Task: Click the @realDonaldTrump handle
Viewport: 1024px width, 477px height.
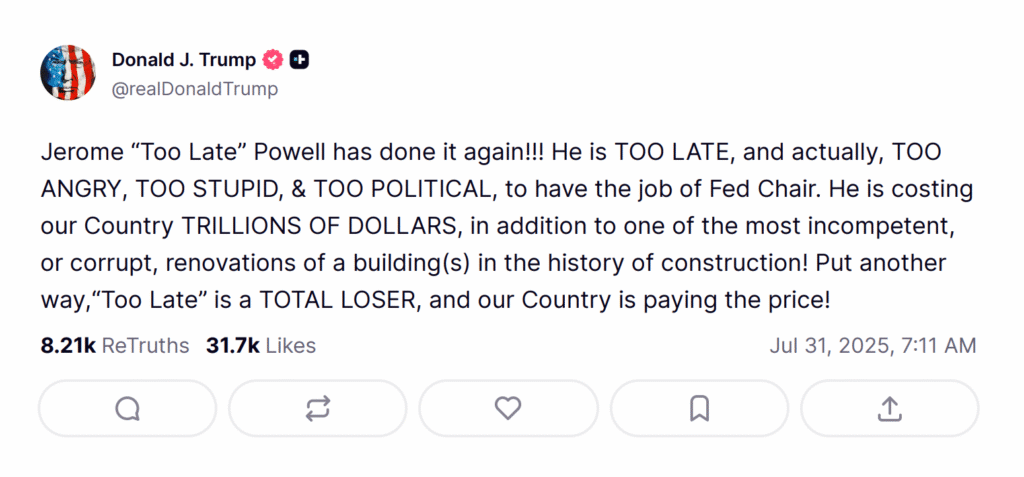Action: coord(195,89)
